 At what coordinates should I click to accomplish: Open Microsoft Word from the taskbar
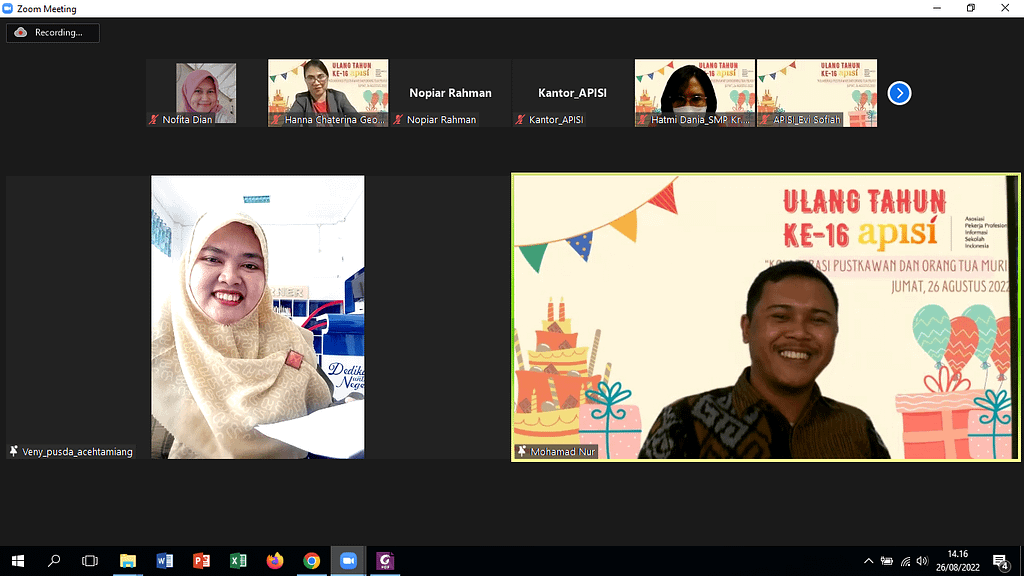[x=165, y=561]
